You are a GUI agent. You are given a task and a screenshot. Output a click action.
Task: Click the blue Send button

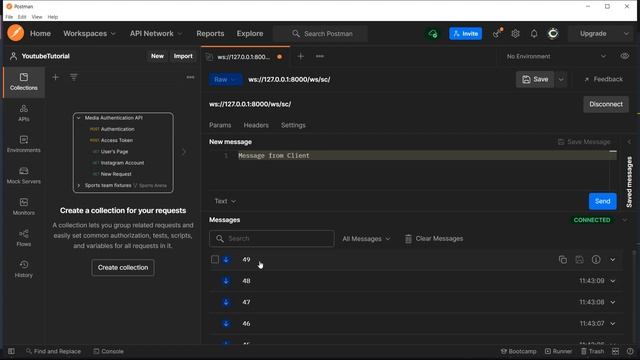coord(602,201)
